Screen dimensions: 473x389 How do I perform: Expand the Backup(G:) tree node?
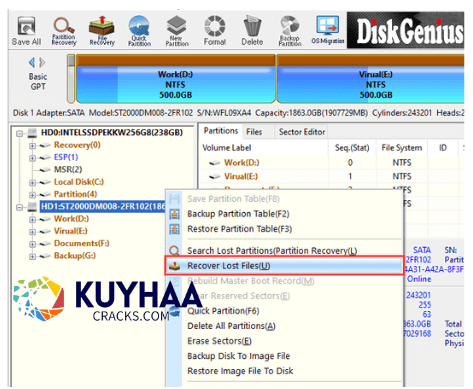coord(32,256)
